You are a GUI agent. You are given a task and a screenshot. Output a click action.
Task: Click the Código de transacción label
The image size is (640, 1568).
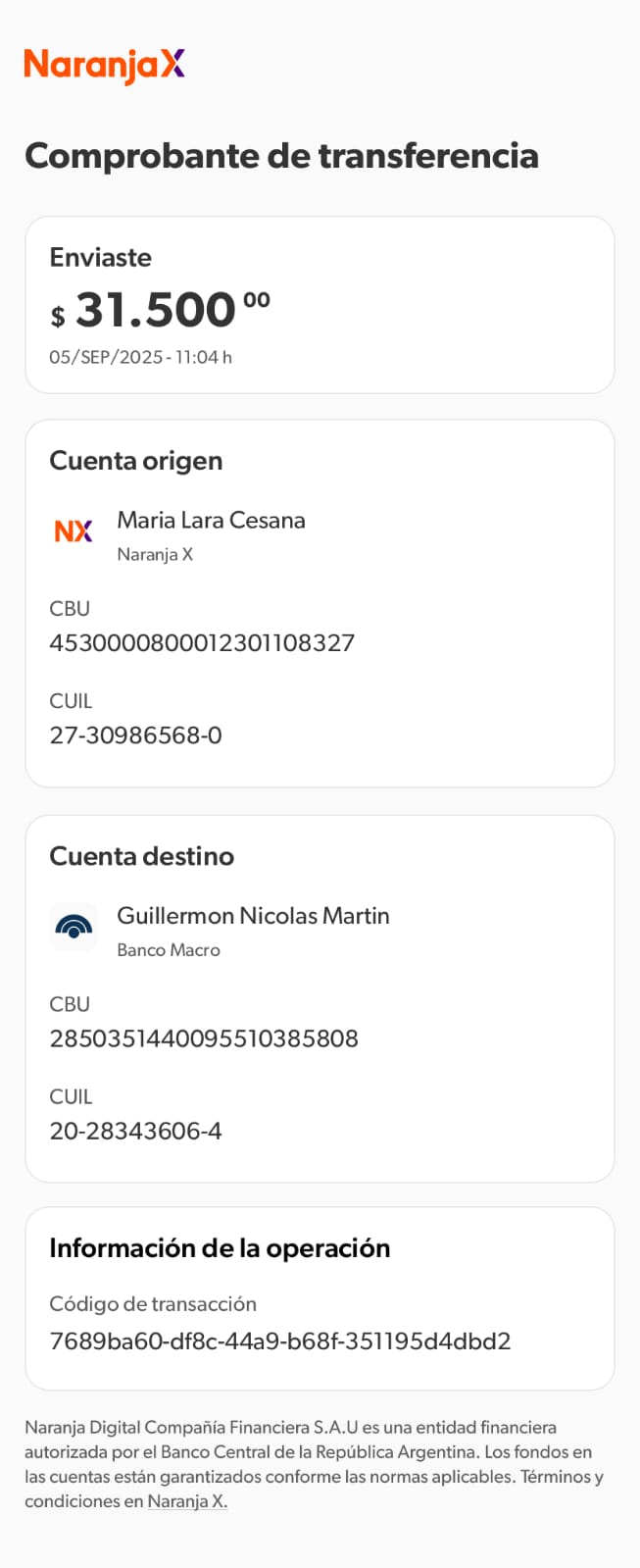tap(153, 1304)
